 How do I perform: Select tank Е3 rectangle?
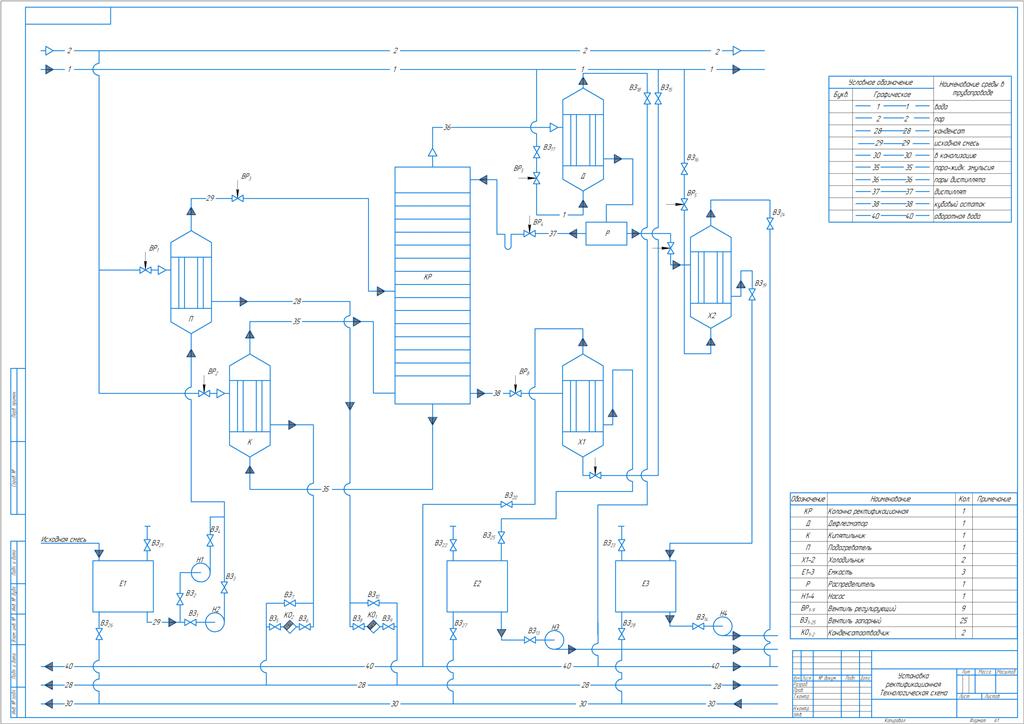pos(646,586)
